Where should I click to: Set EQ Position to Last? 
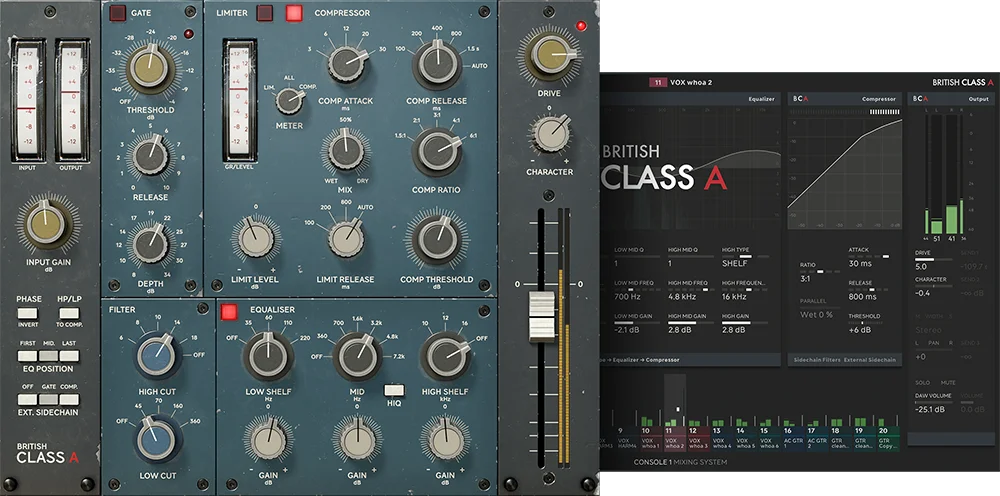coord(69,356)
